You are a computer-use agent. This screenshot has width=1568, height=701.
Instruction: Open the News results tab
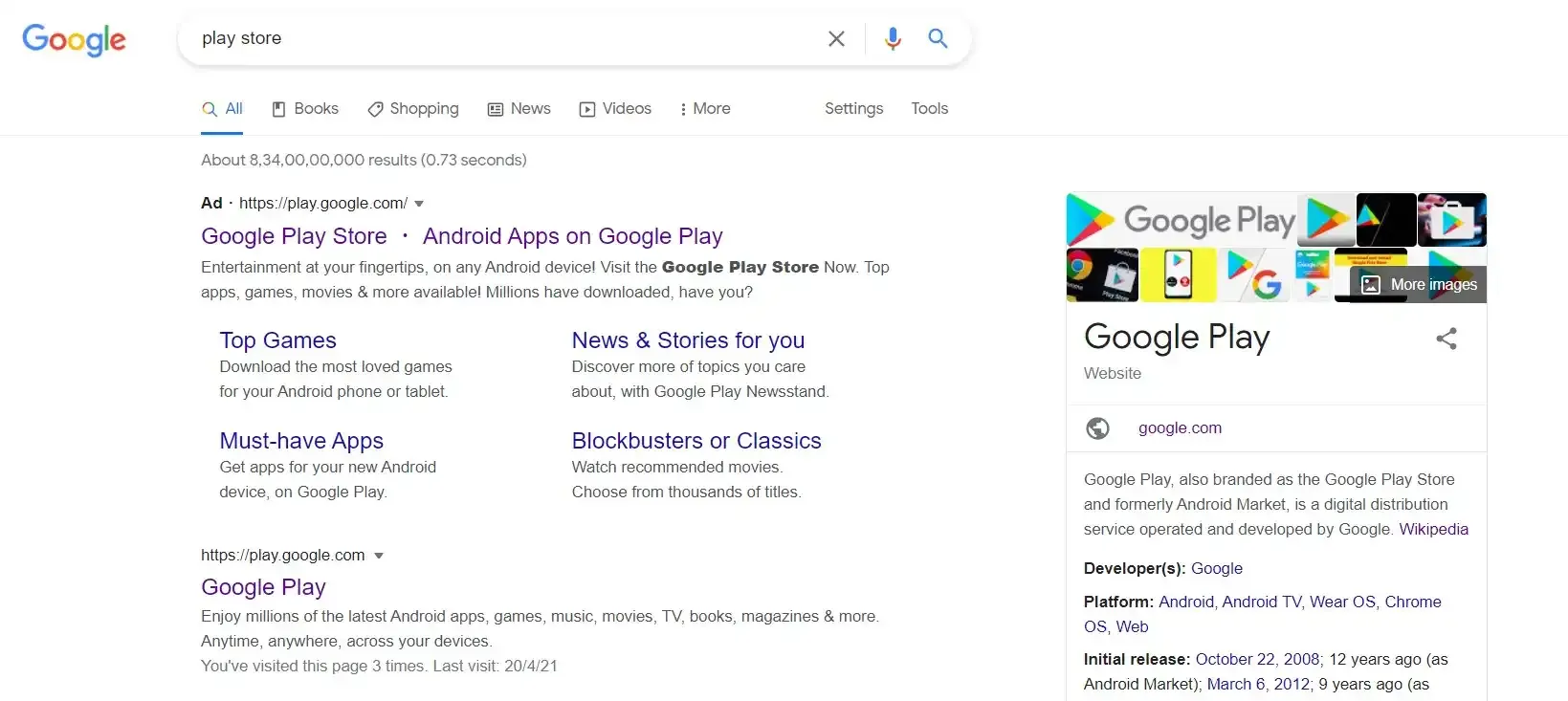click(x=519, y=109)
